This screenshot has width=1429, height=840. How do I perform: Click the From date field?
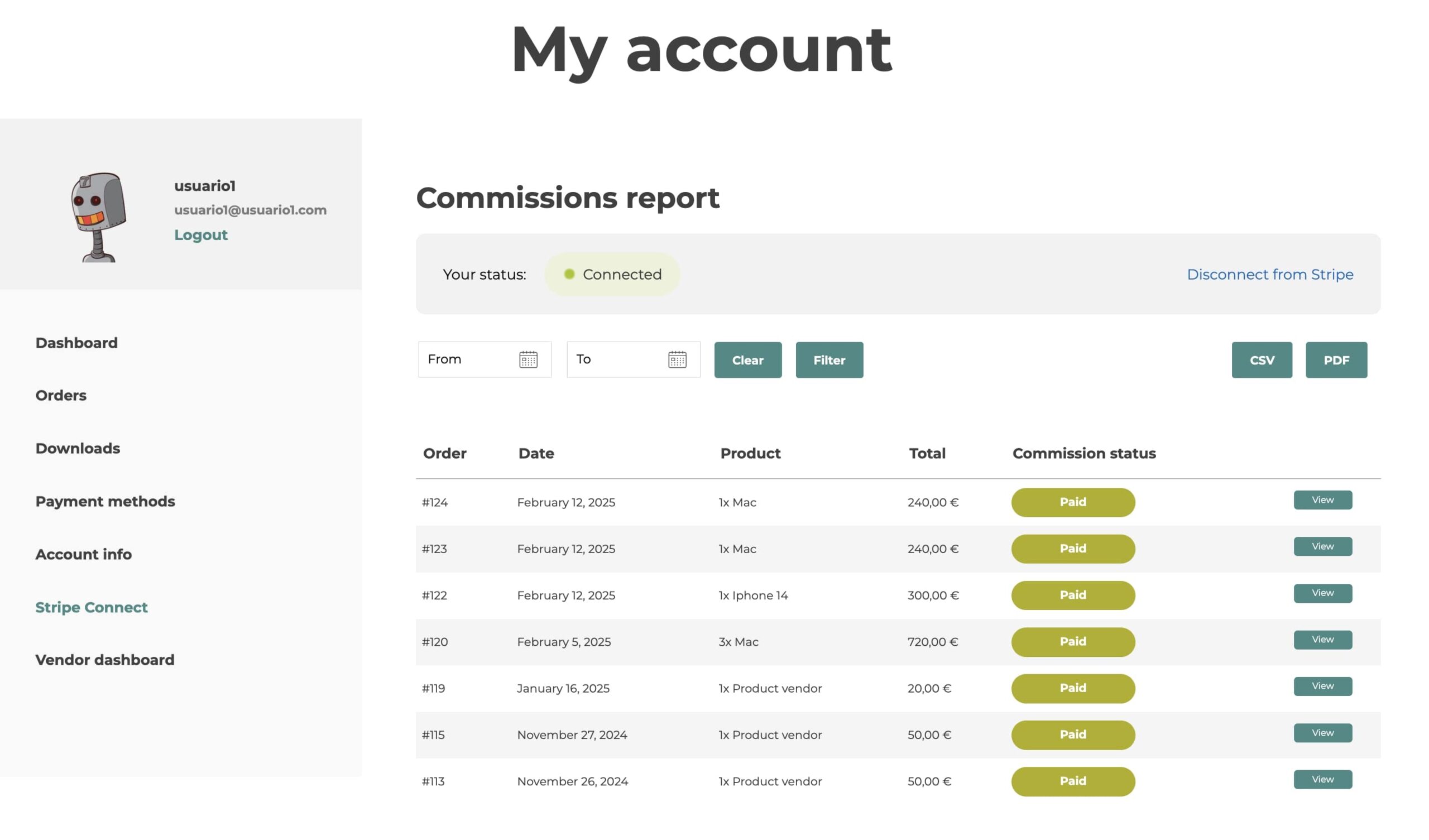(x=485, y=359)
